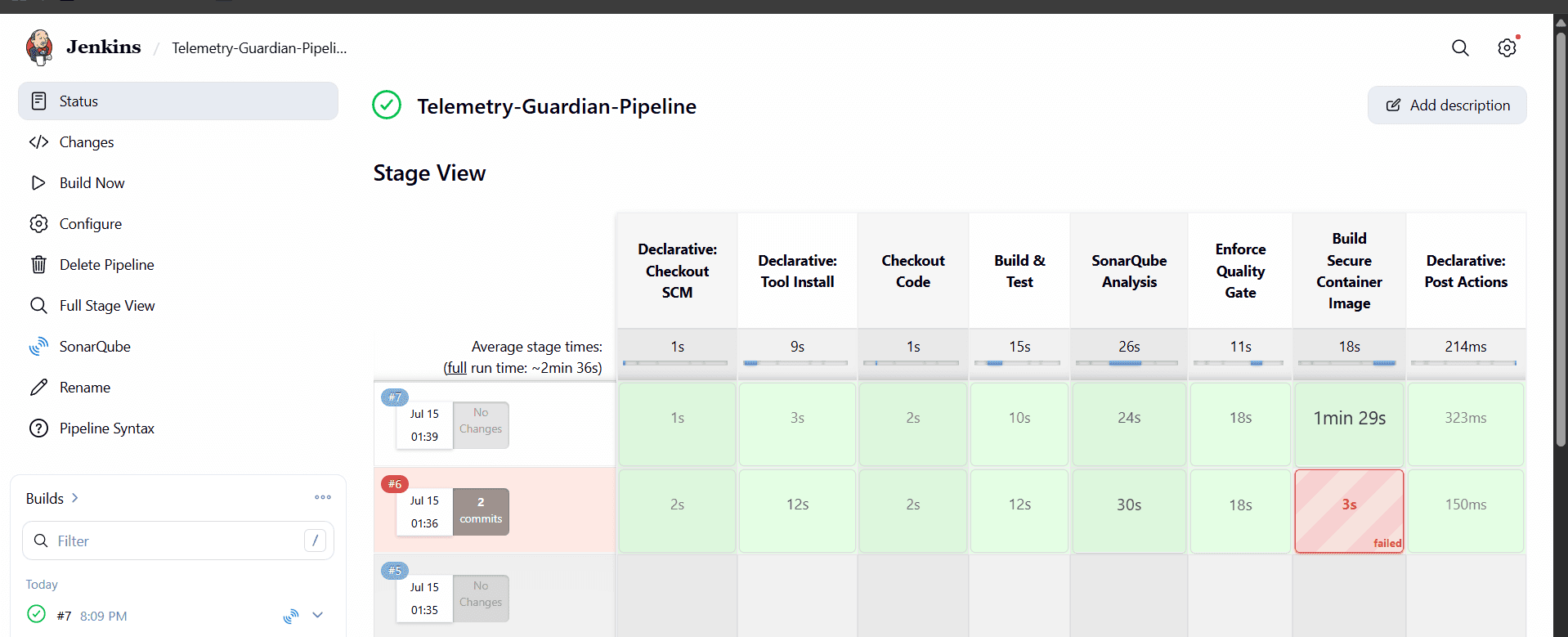Expand the build #7 dropdown chevron
Viewport: 1568px width, 637px height.
click(318, 615)
